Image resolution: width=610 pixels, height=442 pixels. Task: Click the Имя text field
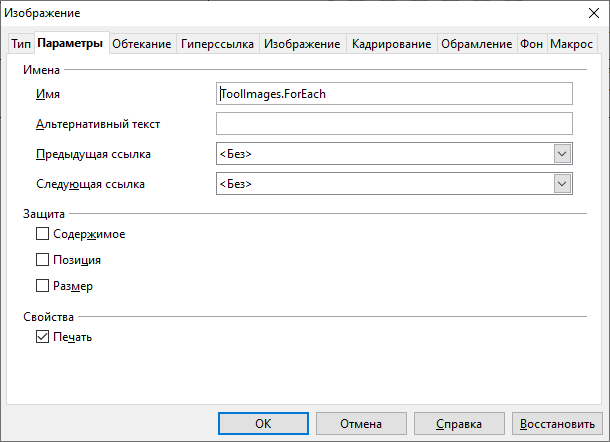394,94
